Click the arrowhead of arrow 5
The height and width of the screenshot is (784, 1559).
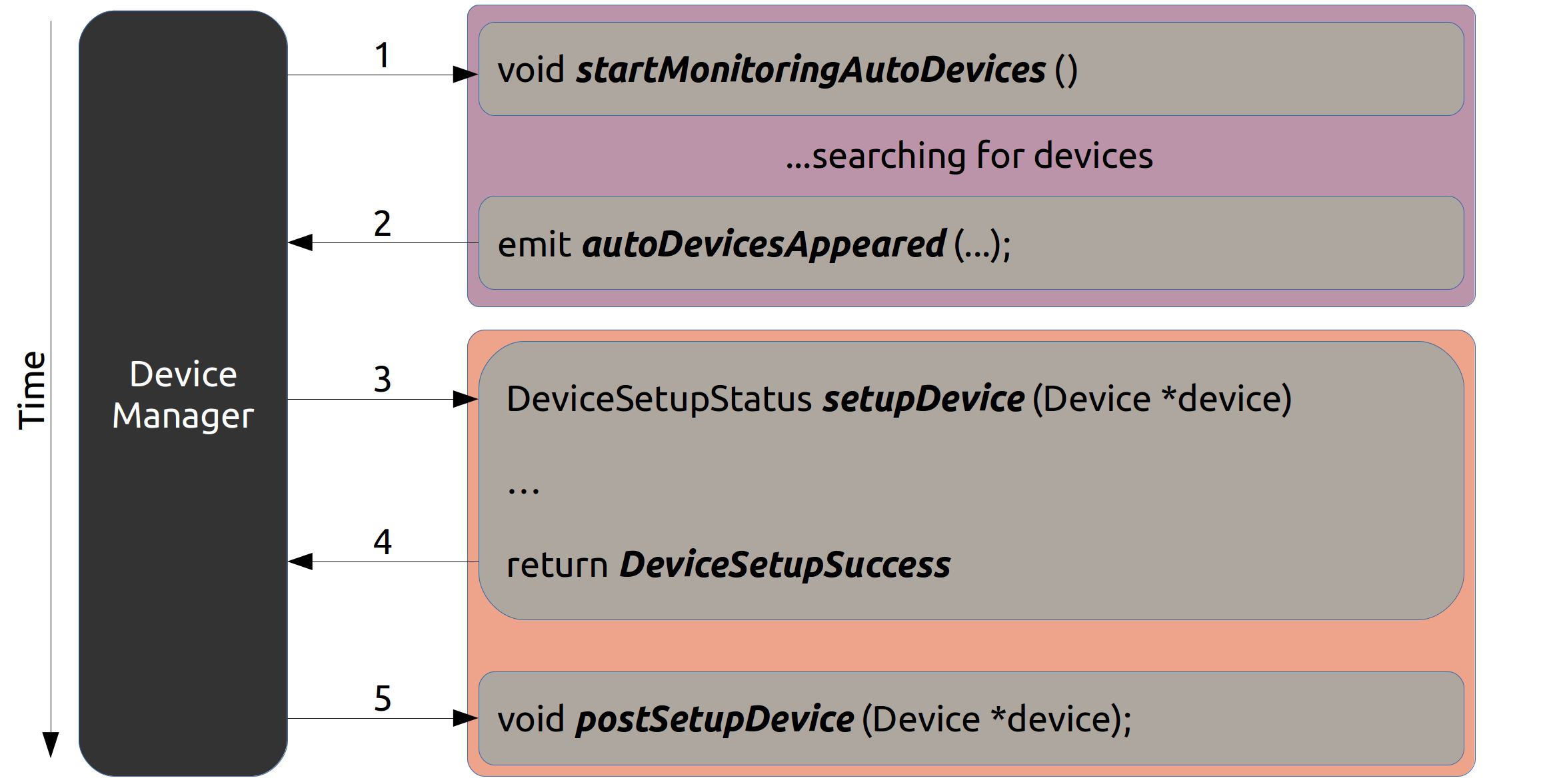pyautogui.click(x=465, y=718)
